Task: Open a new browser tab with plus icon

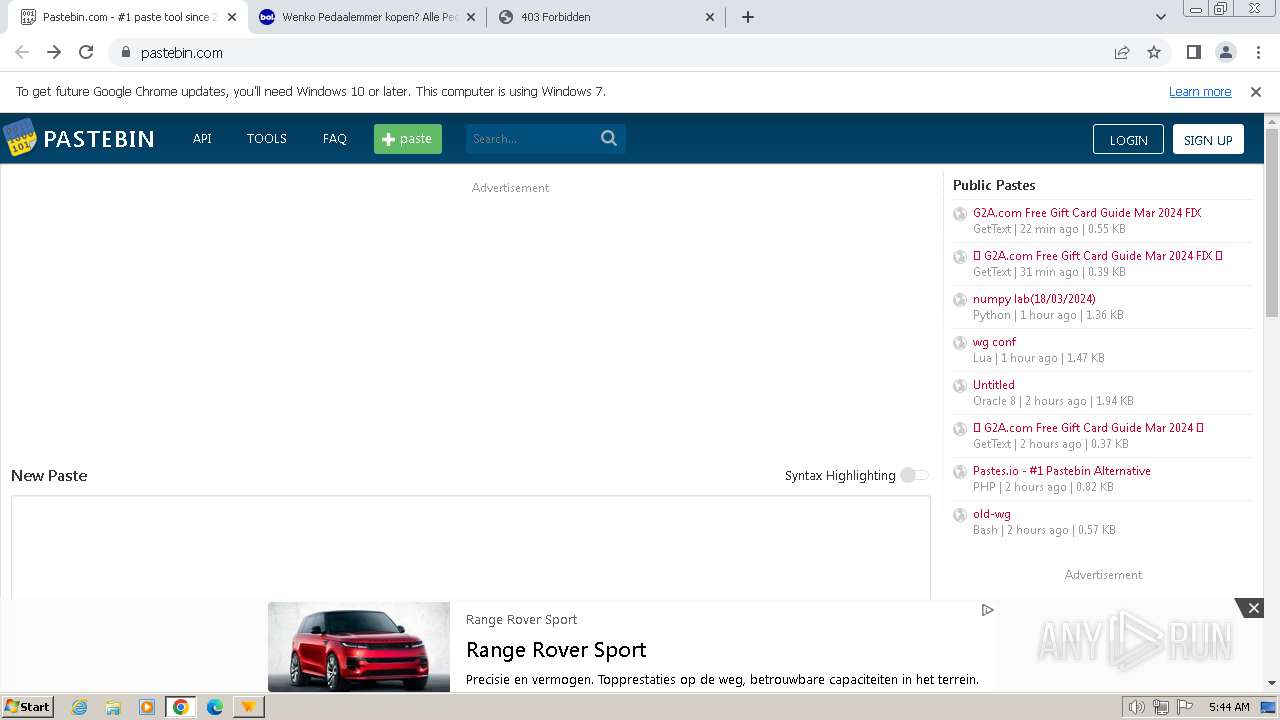Action: (x=748, y=17)
